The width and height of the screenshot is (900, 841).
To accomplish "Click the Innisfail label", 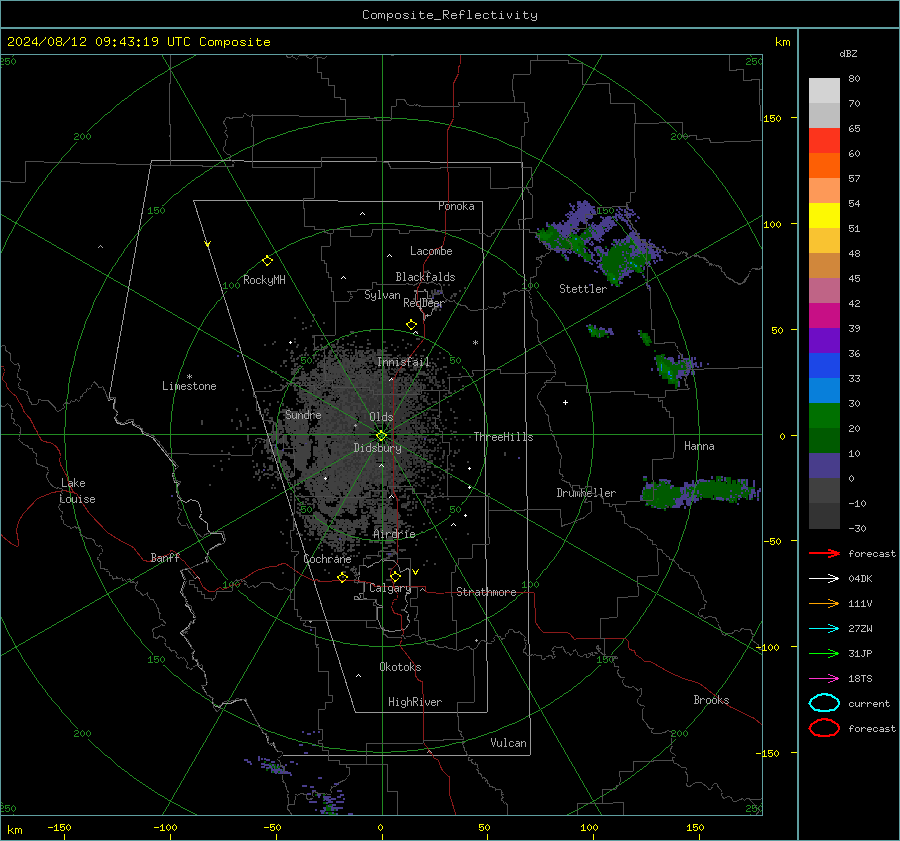I will click(x=403, y=362).
